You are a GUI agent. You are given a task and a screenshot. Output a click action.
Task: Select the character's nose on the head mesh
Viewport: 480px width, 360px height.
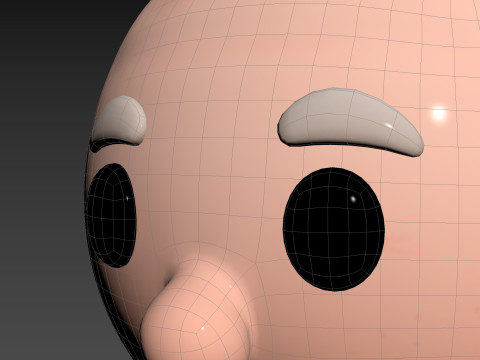197,307
